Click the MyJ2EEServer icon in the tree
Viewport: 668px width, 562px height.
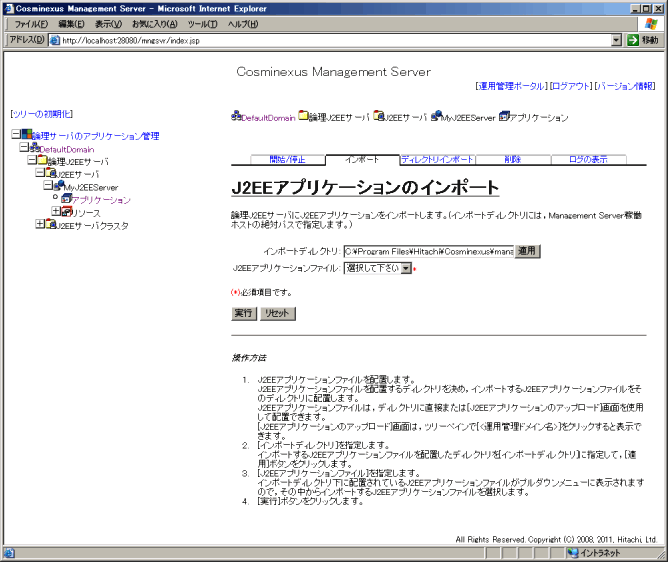tap(58, 187)
